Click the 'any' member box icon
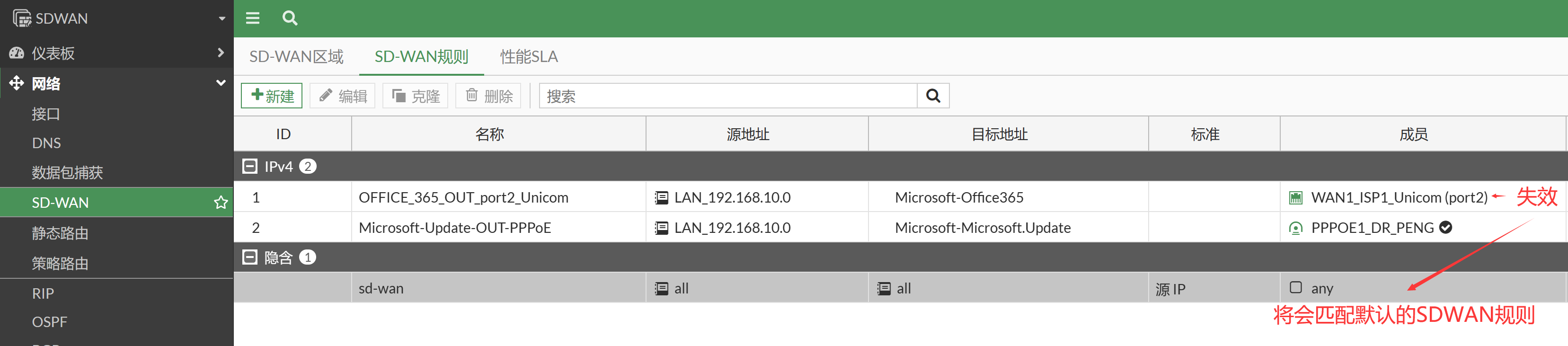This screenshot has height=346, width=1568. point(1296,287)
